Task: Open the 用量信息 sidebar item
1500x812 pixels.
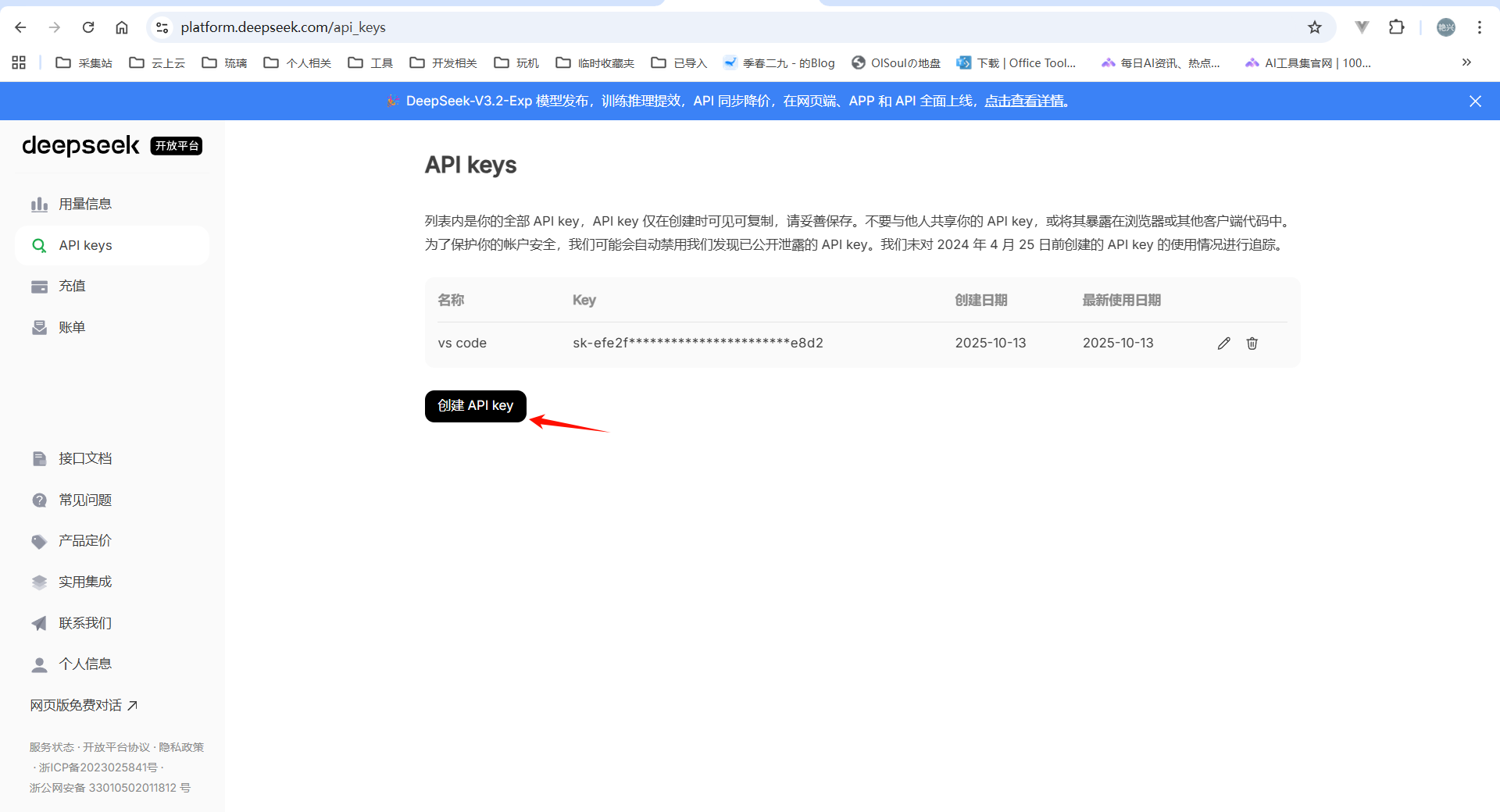Action: 85,204
